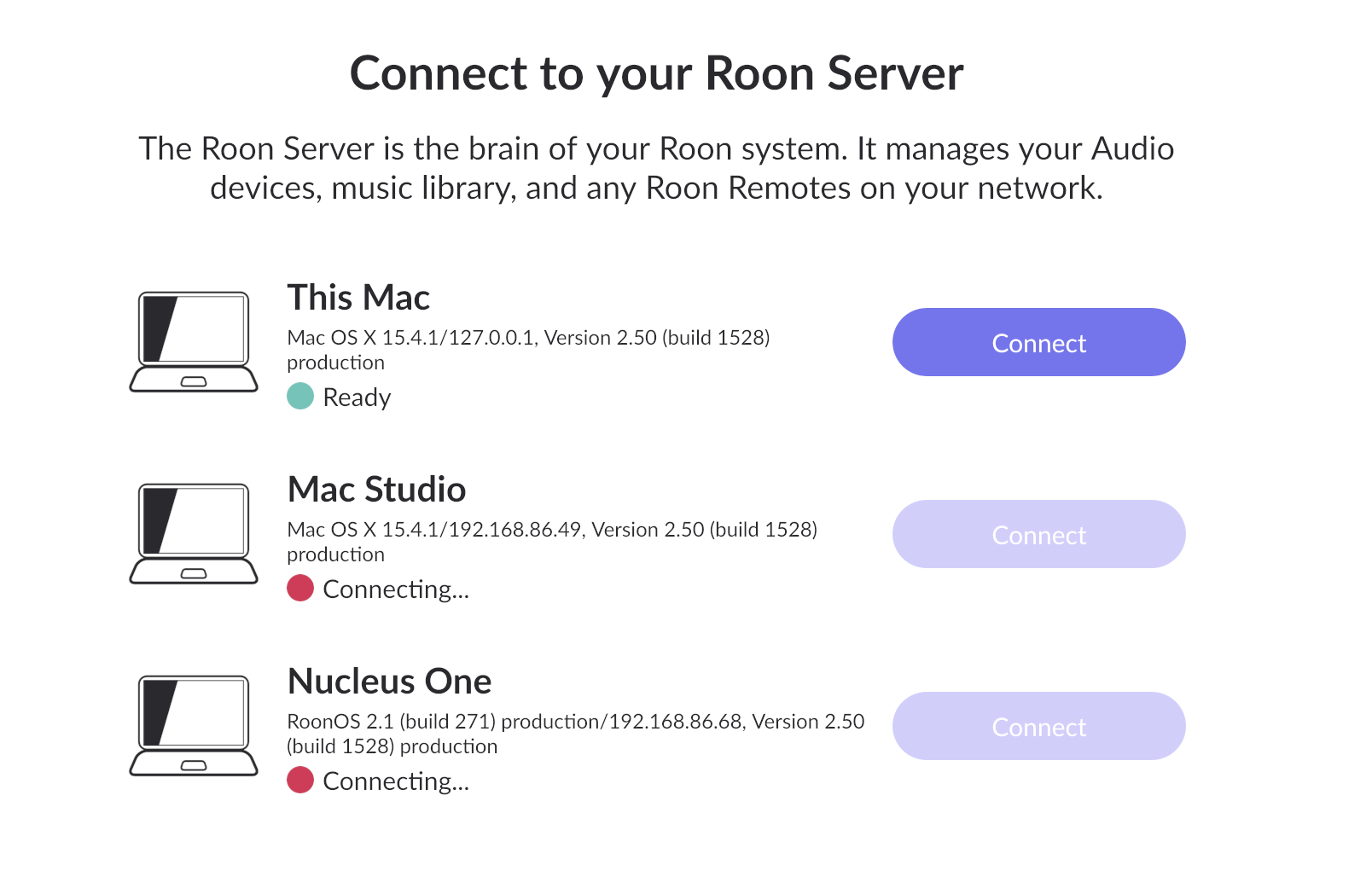
Task: Click the 192.168.86.49 version details text
Action: pos(552,542)
